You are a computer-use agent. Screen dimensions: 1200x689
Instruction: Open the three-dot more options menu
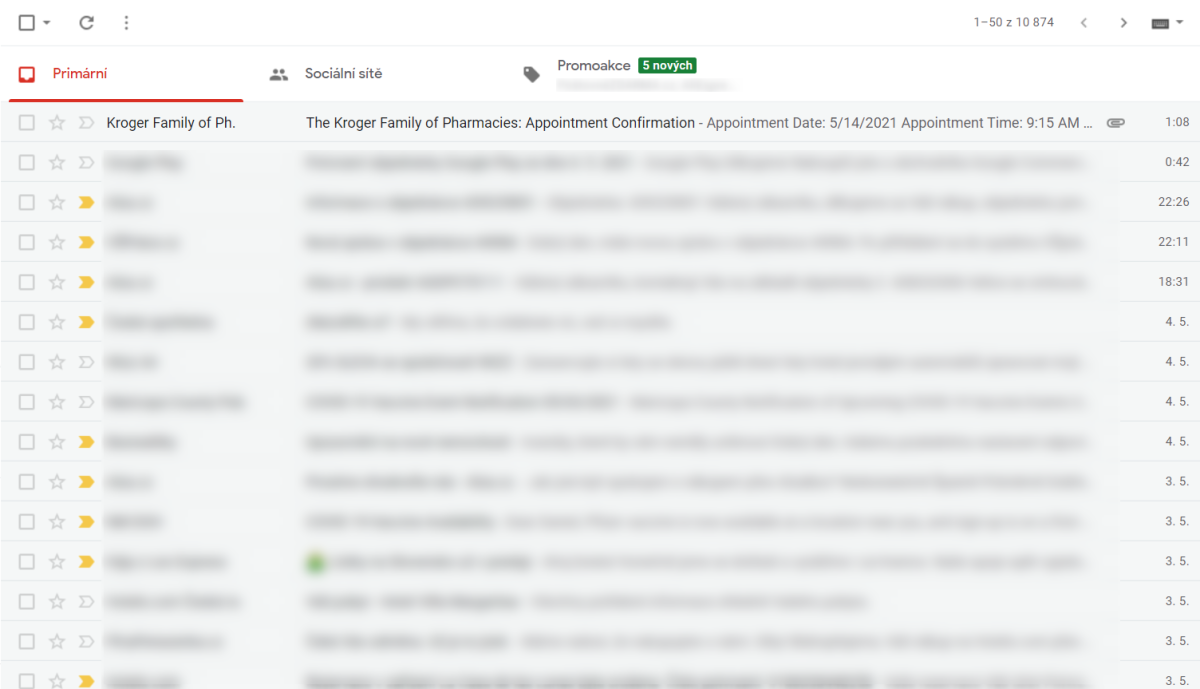pyautogui.click(x=126, y=22)
